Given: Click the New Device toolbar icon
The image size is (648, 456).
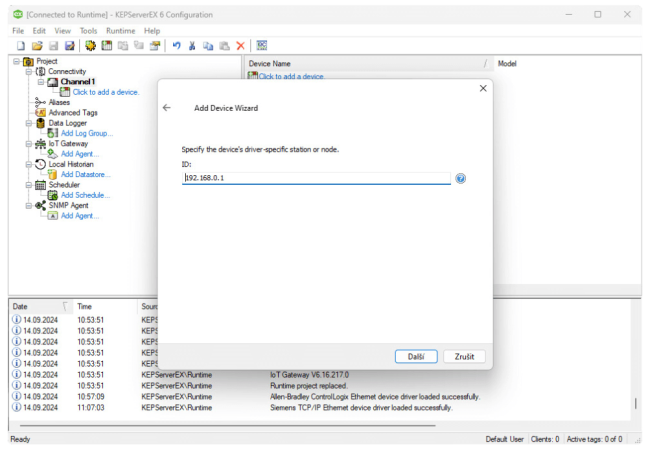Looking at the screenshot, I should tap(107, 46).
